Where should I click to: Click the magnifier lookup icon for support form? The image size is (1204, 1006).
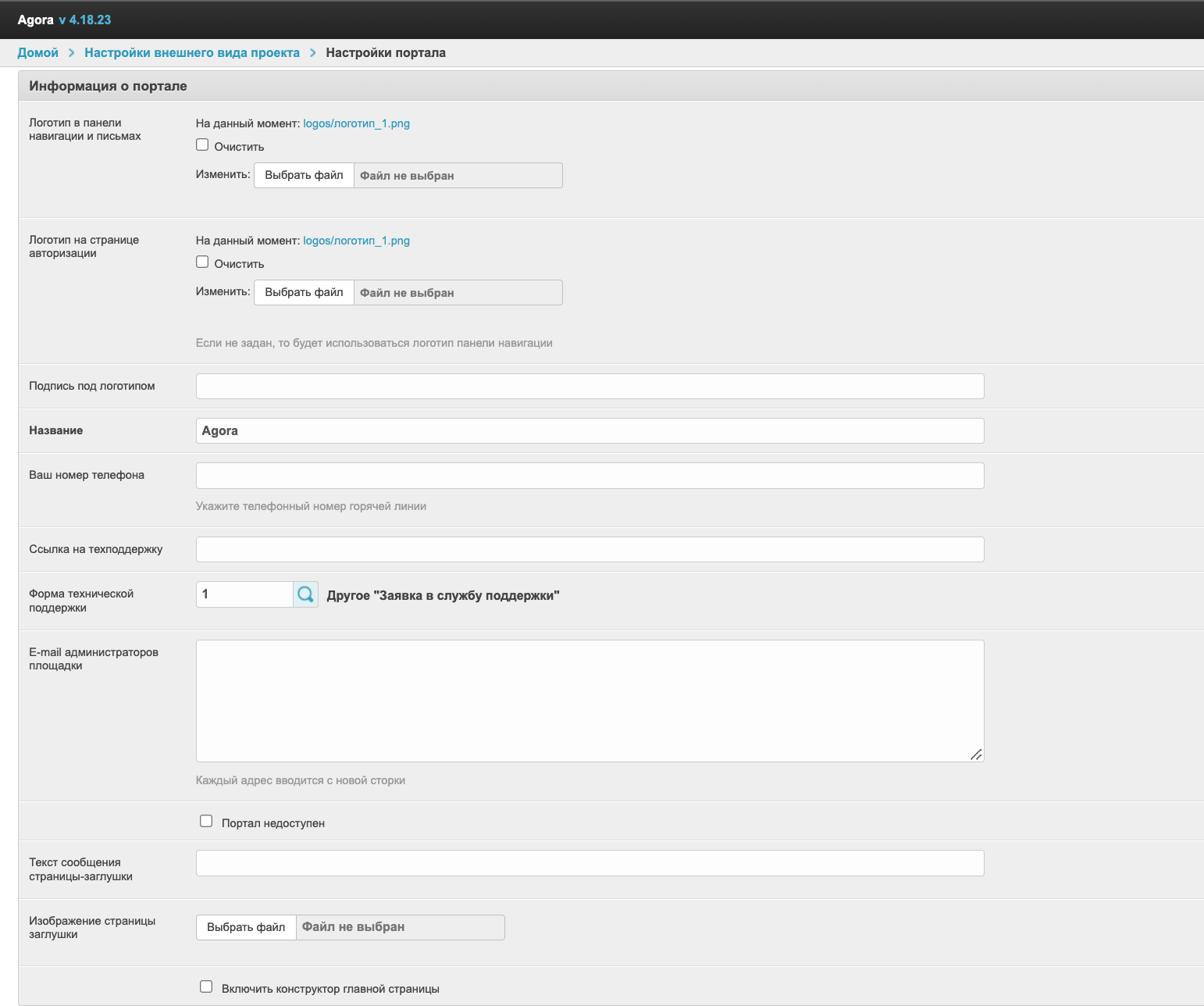click(305, 594)
